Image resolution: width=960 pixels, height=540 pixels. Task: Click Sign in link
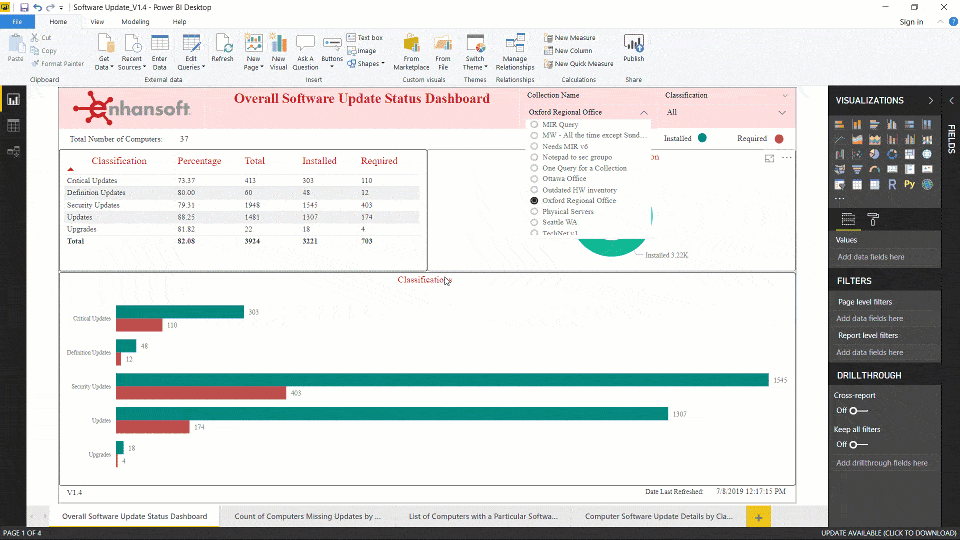click(911, 22)
